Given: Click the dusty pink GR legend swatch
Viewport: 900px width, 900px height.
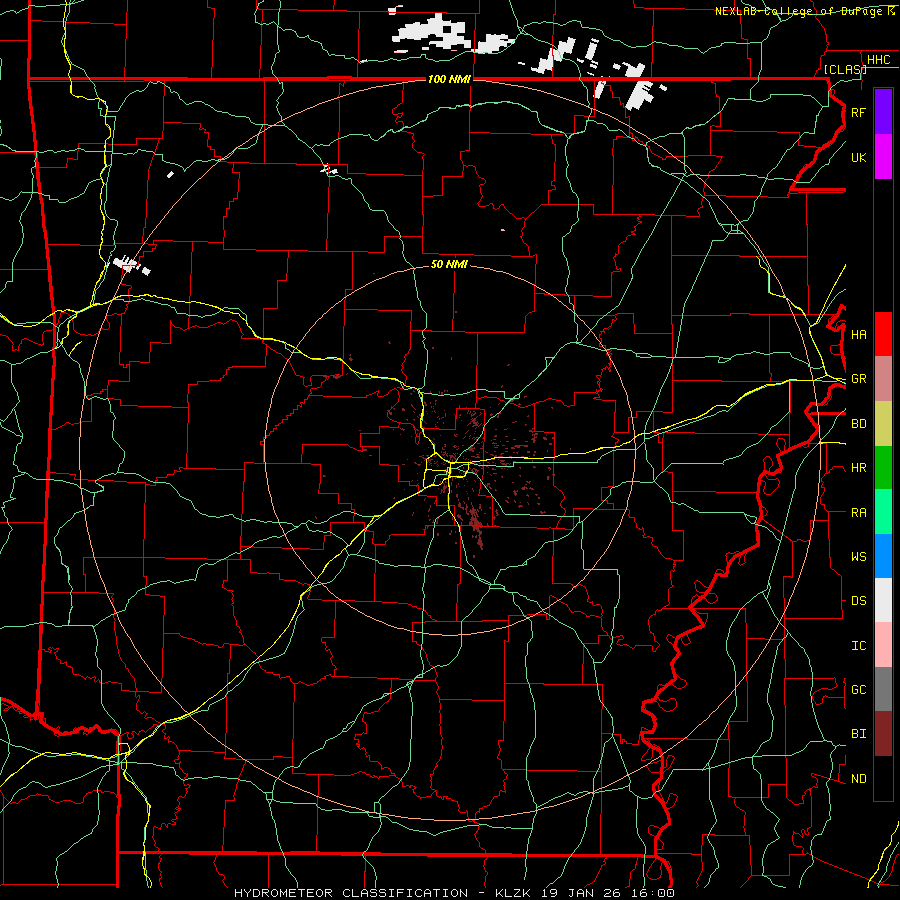Looking at the screenshot, I should [x=883, y=379].
